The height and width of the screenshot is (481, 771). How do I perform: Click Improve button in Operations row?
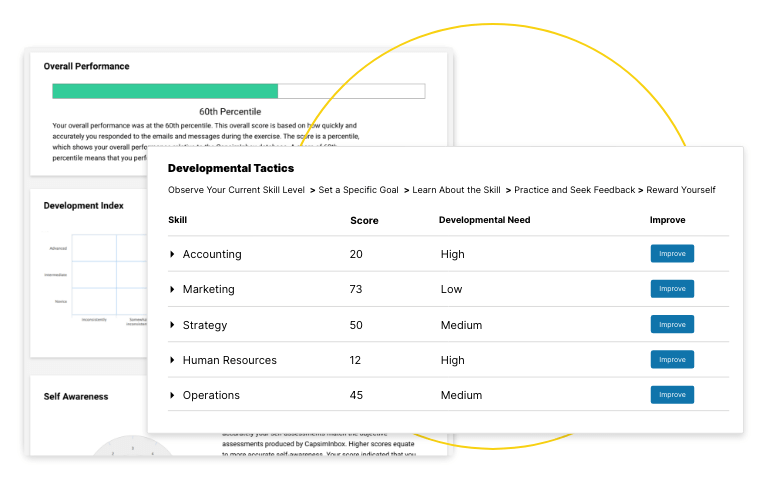pyautogui.click(x=672, y=395)
